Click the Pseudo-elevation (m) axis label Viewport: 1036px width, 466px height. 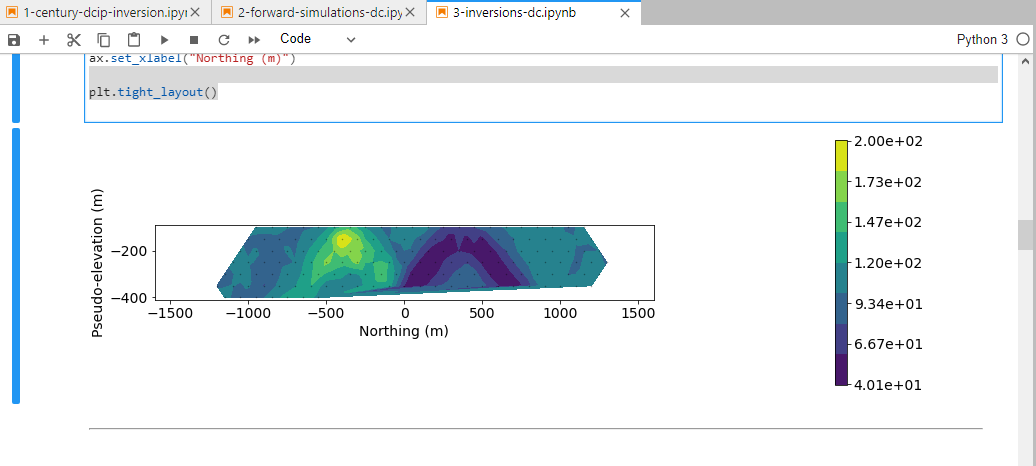point(98,262)
